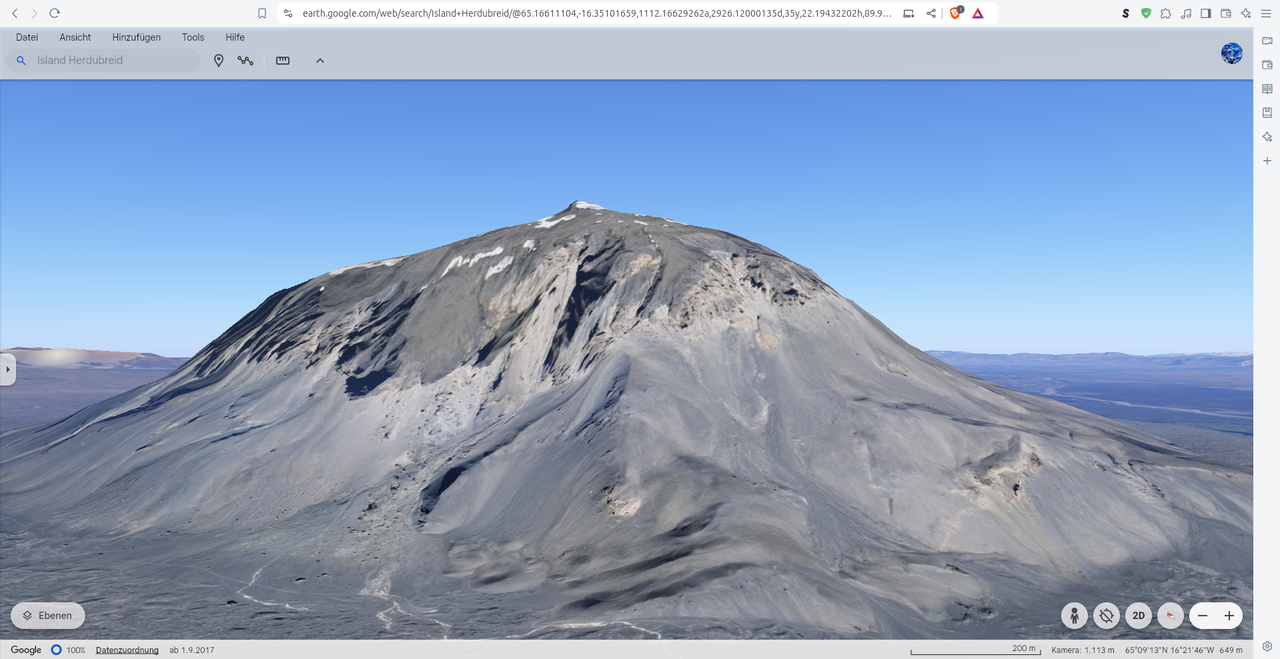This screenshot has width=1280, height=659.
Task: Reload the page
Action: [x=54, y=13]
